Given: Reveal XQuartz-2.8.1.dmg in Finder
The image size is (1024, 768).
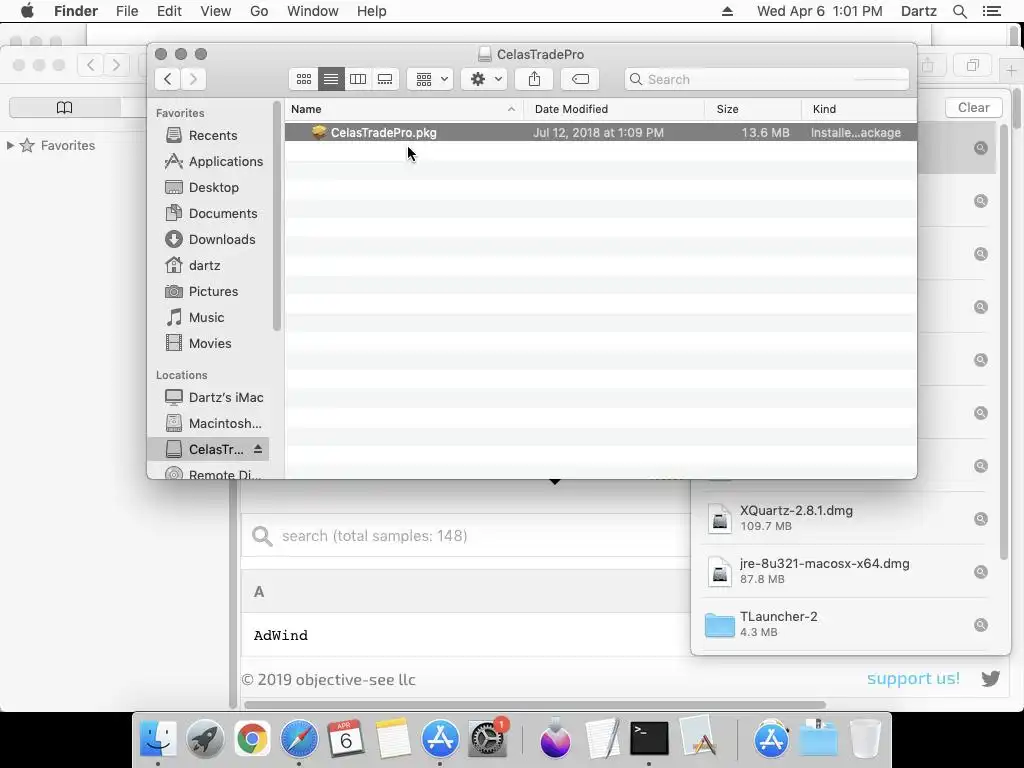Looking at the screenshot, I should click(980, 519).
